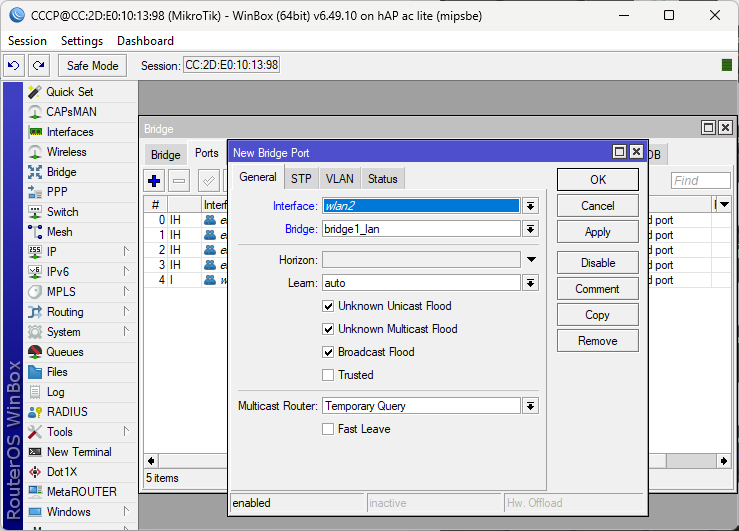Click the Apply button
This screenshot has width=739, height=531.
(x=598, y=232)
